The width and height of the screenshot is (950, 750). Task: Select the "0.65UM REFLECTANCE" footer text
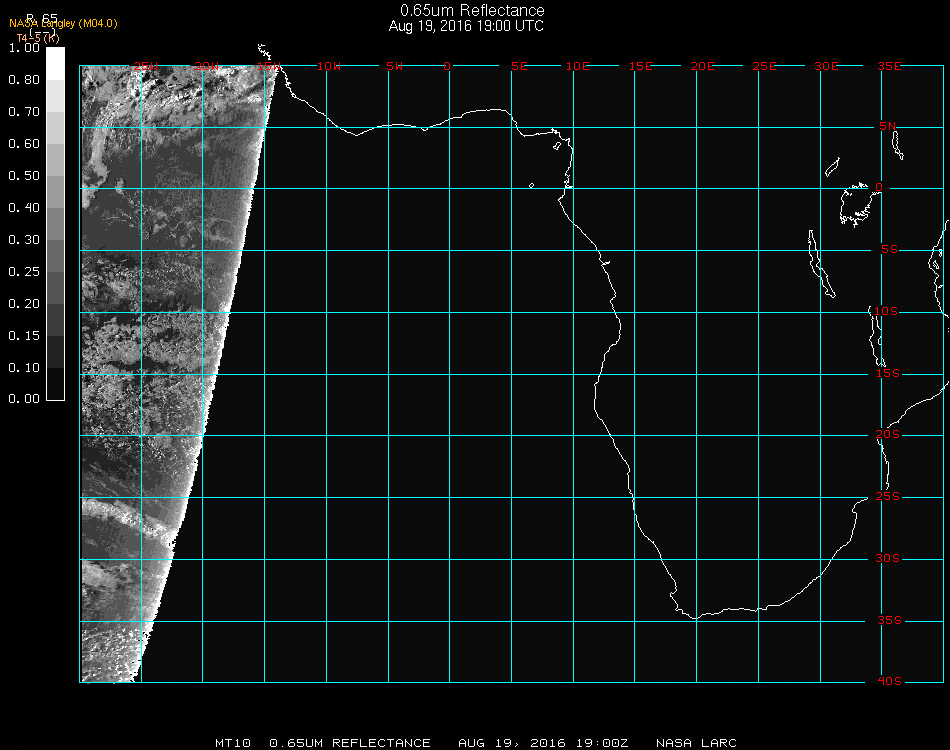pos(350,743)
